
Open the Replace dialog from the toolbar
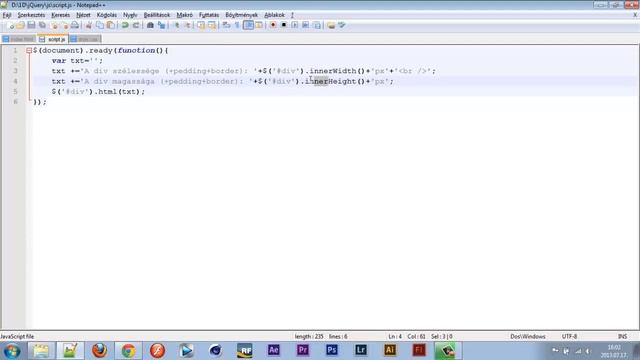point(162,25)
